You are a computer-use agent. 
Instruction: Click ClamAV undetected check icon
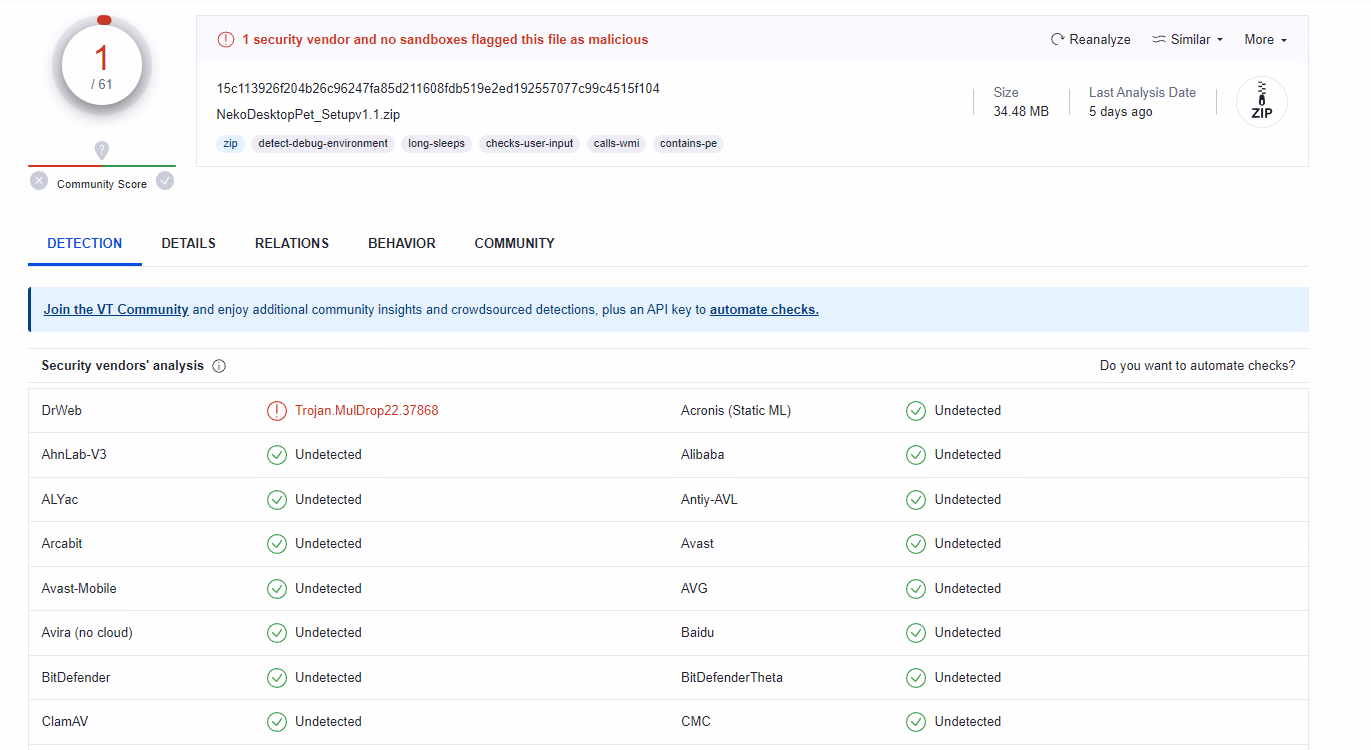277,722
